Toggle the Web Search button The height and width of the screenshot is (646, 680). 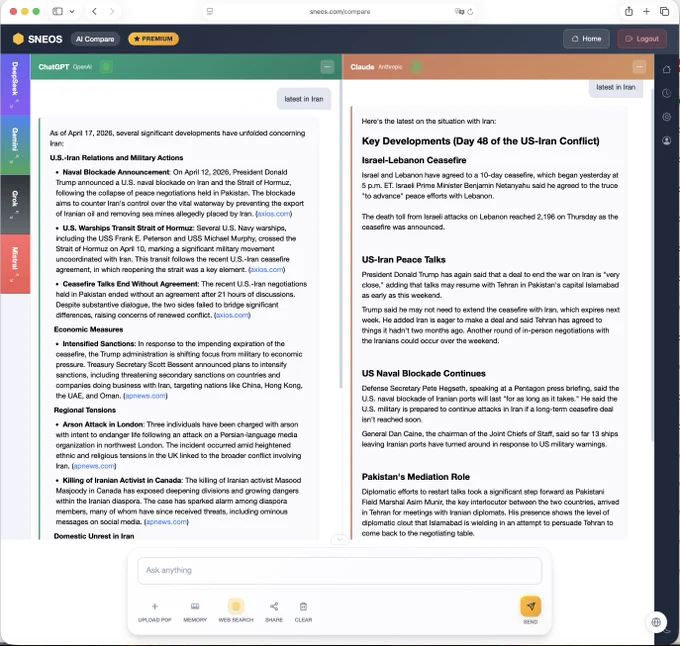pos(236,606)
